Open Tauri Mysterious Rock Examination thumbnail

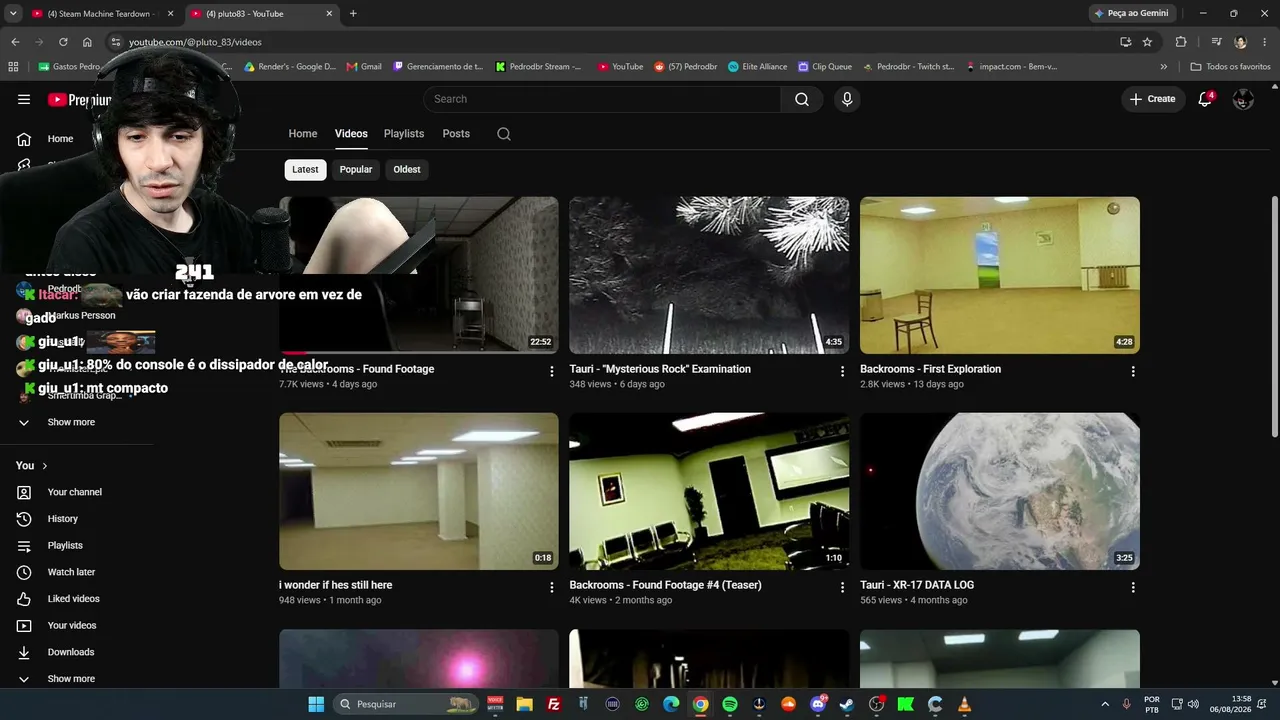(709, 275)
